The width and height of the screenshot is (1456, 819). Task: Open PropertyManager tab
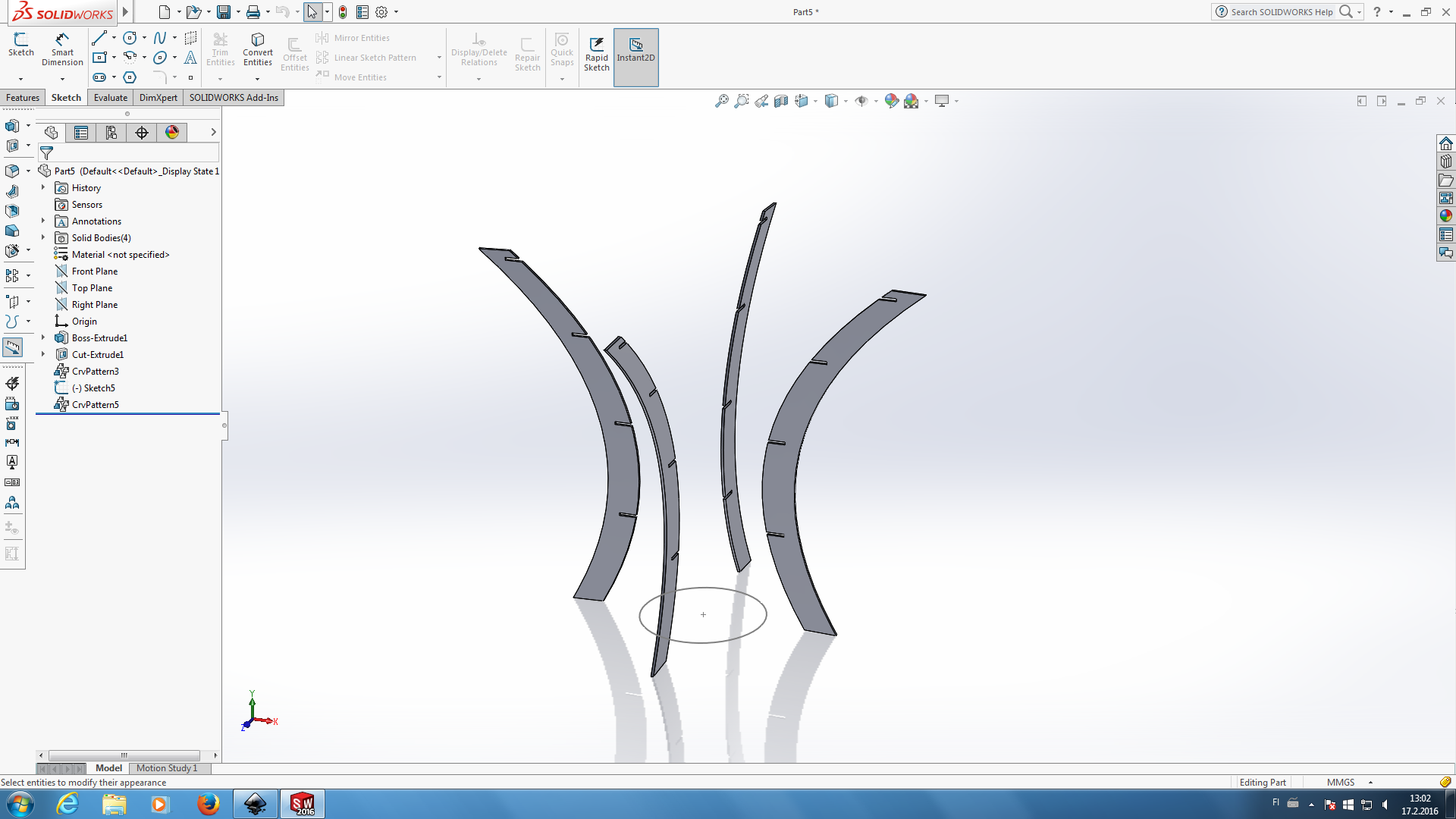pos(81,133)
